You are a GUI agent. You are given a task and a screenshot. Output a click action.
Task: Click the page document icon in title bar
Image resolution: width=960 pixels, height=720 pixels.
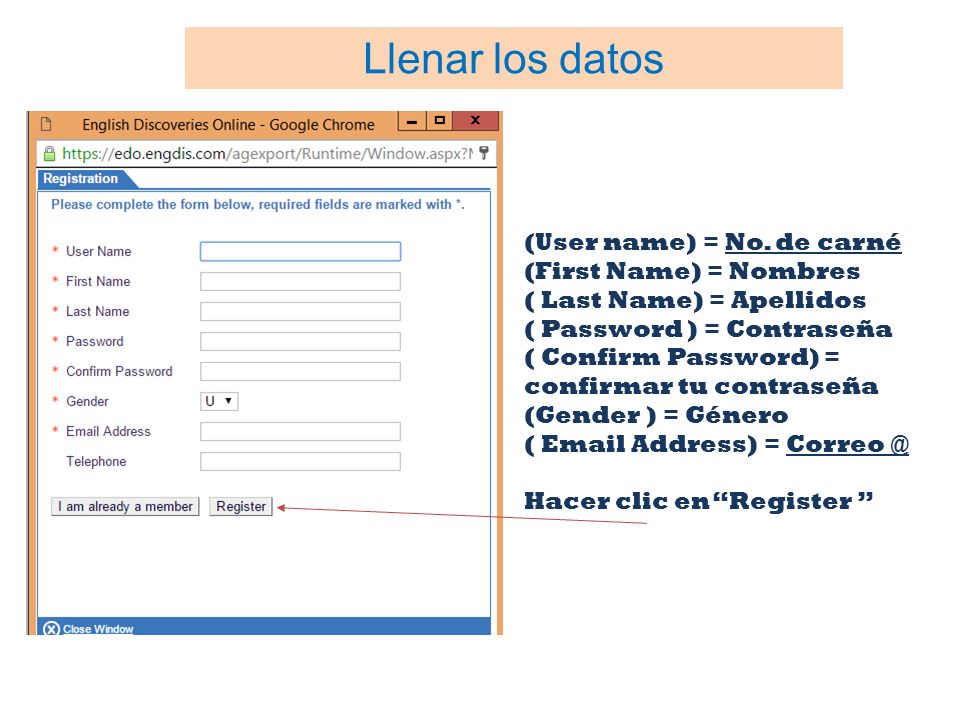click(x=46, y=124)
